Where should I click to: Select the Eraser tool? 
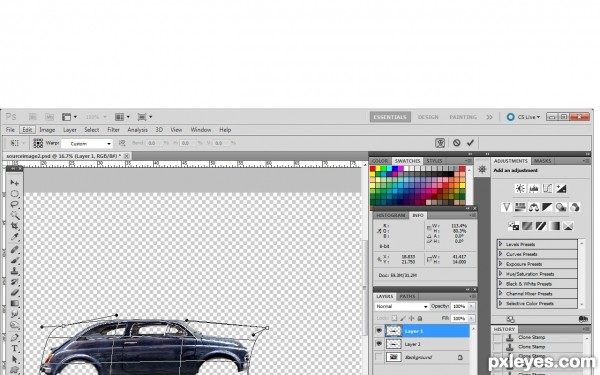pos(15,293)
